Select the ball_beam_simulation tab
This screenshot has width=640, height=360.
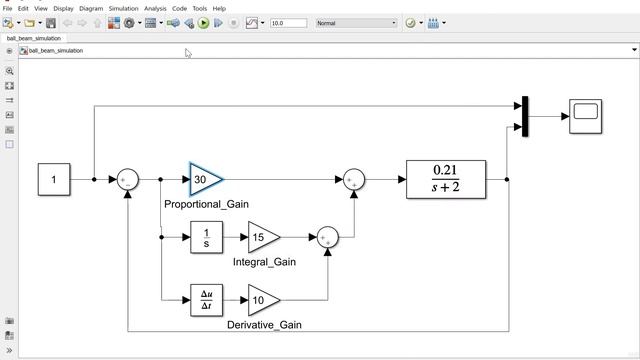click(x=34, y=38)
